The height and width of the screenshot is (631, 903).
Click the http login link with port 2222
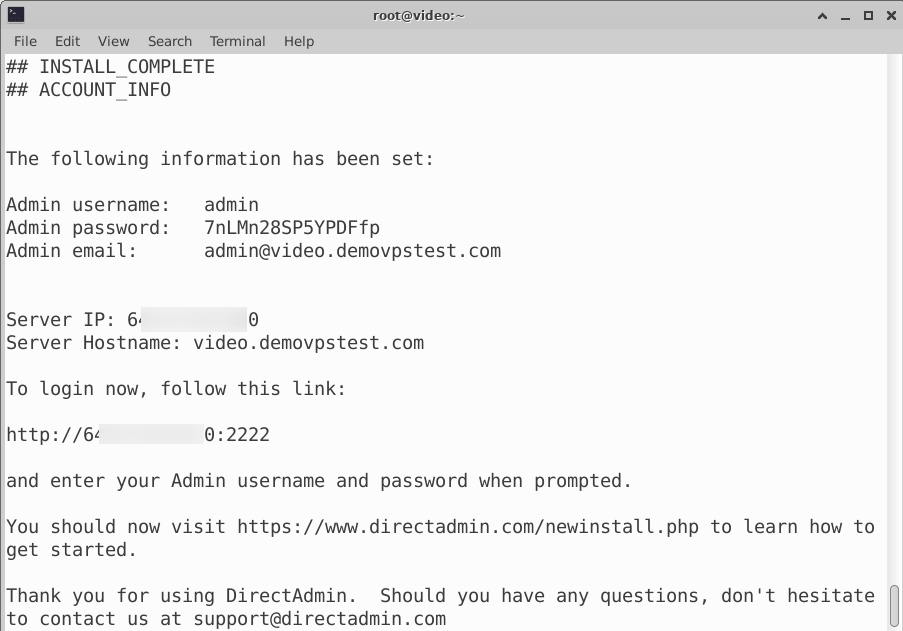(138, 435)
